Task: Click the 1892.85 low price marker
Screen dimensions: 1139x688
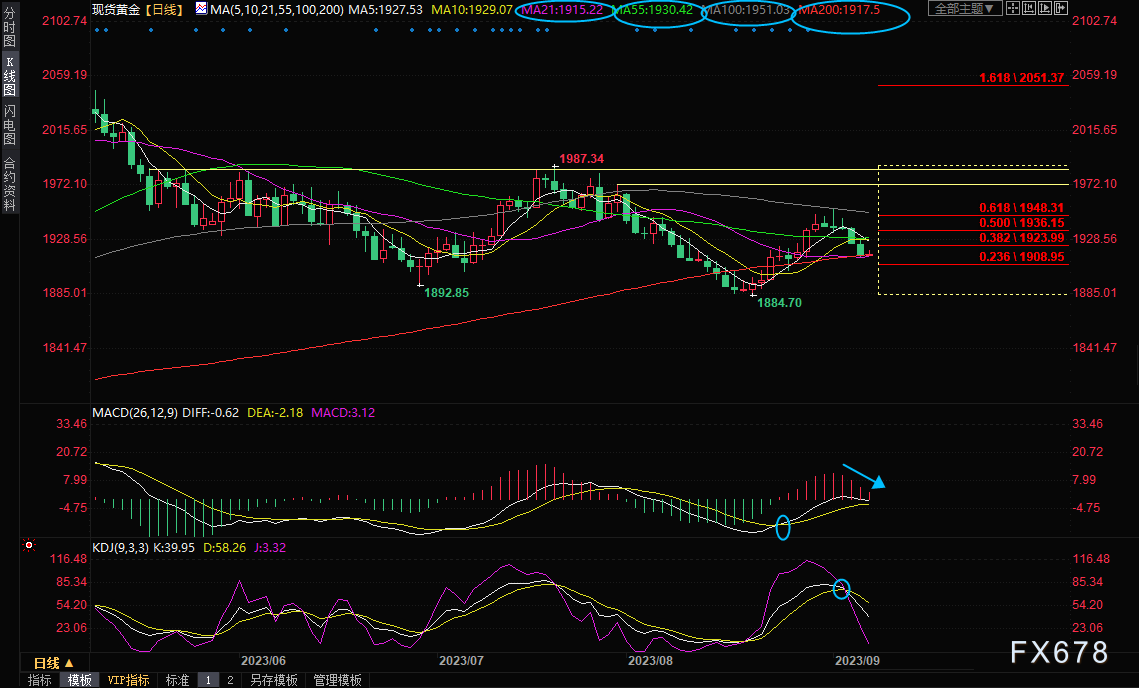Action: tap(446, 293)
